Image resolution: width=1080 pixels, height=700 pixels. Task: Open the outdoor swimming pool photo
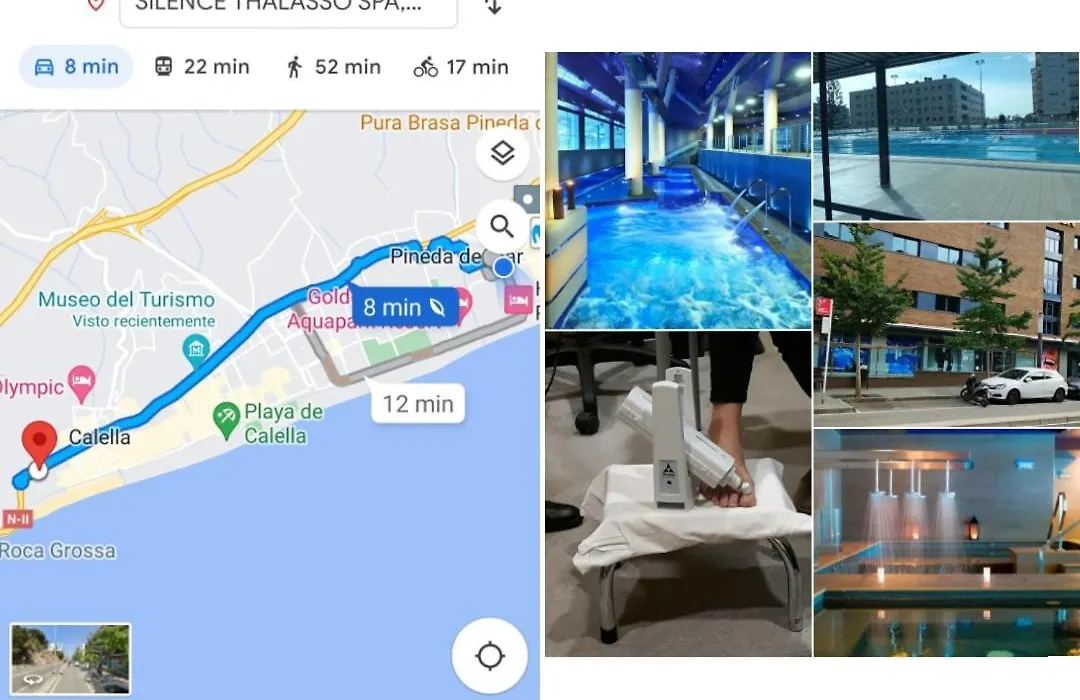click(946, 136)
